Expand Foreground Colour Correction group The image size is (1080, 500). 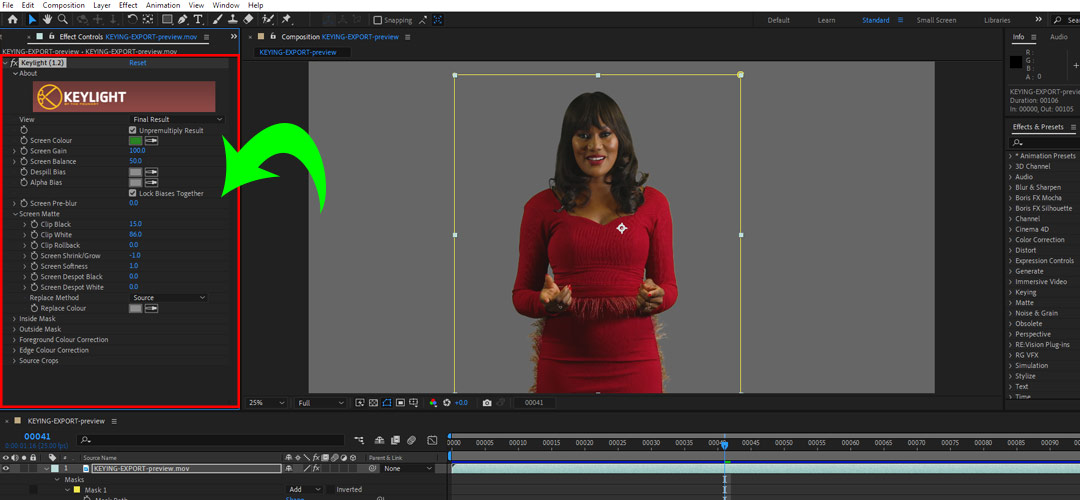click(15, 340)
